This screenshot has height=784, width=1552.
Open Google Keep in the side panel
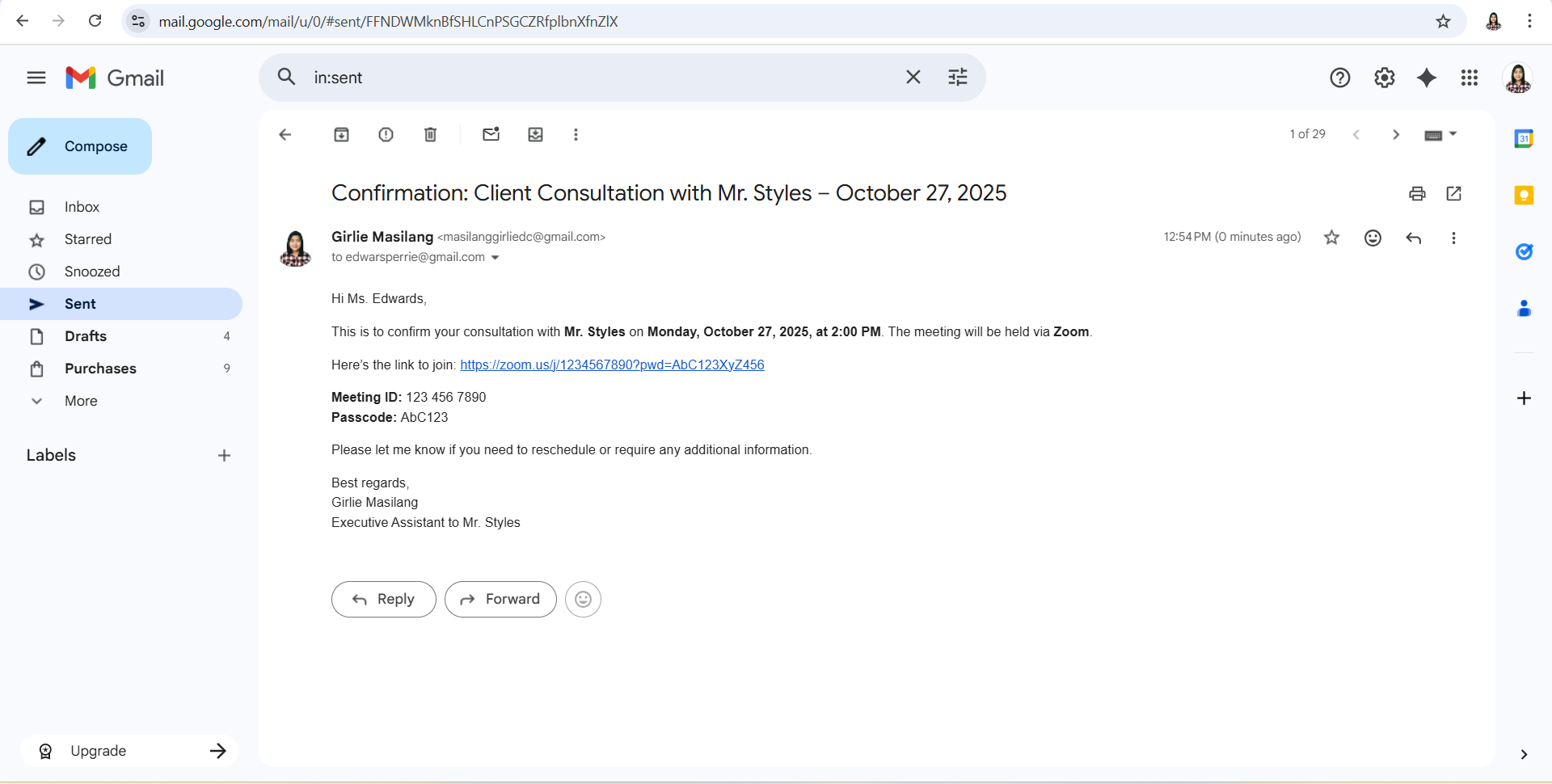click(x=1524, y=196)
